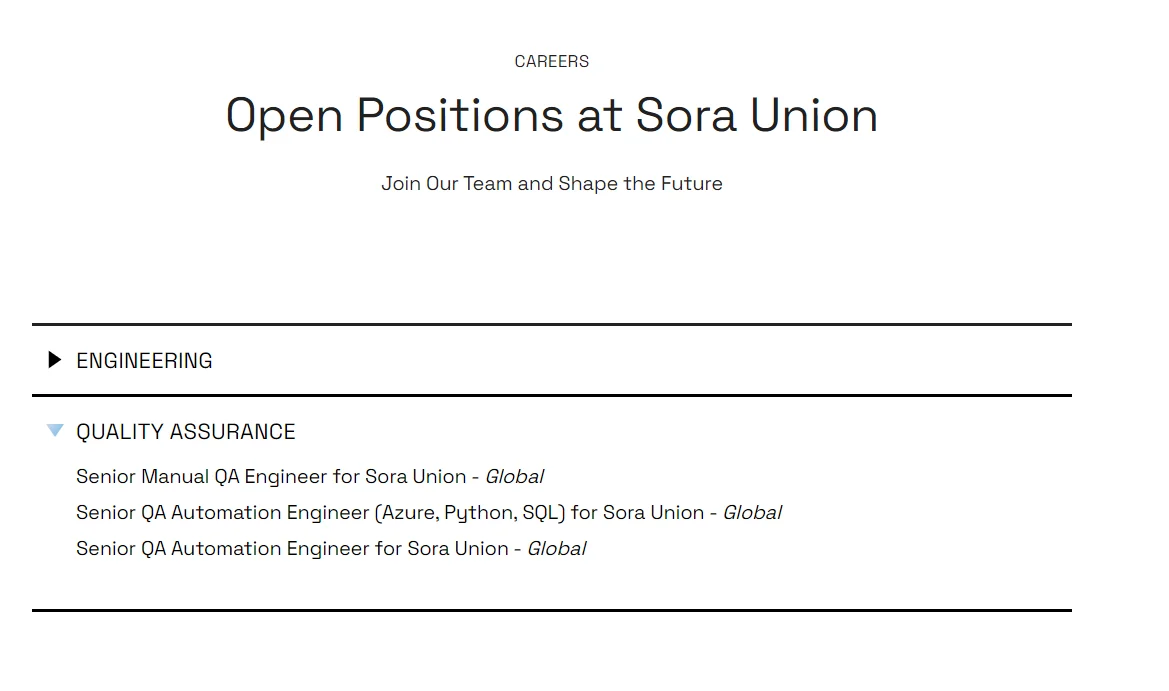Collapse the Quality Assurance blue triangle

55,431
